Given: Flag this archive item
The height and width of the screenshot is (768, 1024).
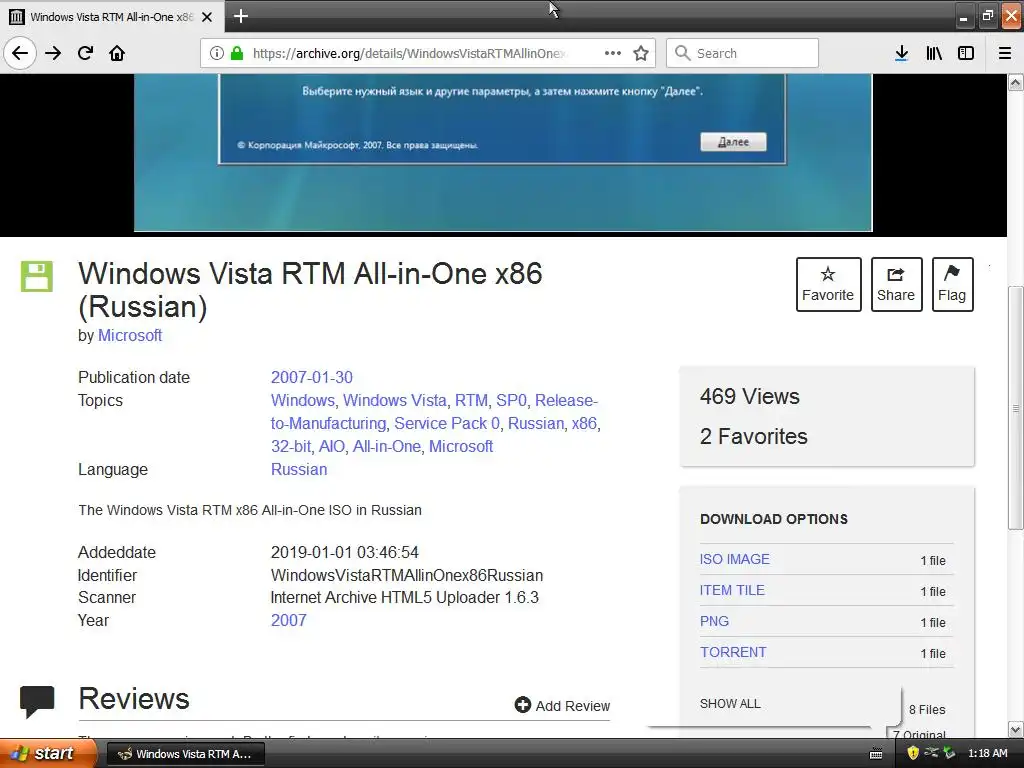Looking at the screenshot, I should (952, 284).
